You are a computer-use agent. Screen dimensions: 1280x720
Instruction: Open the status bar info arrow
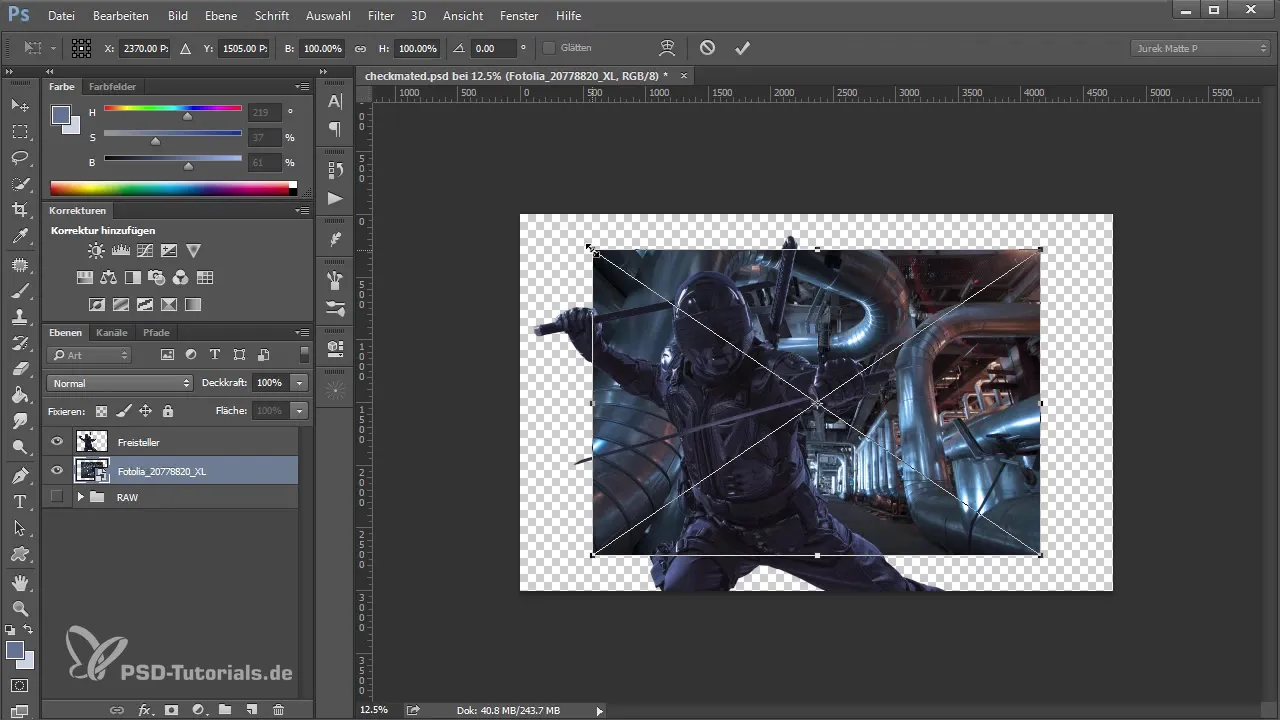click(599, 710)
